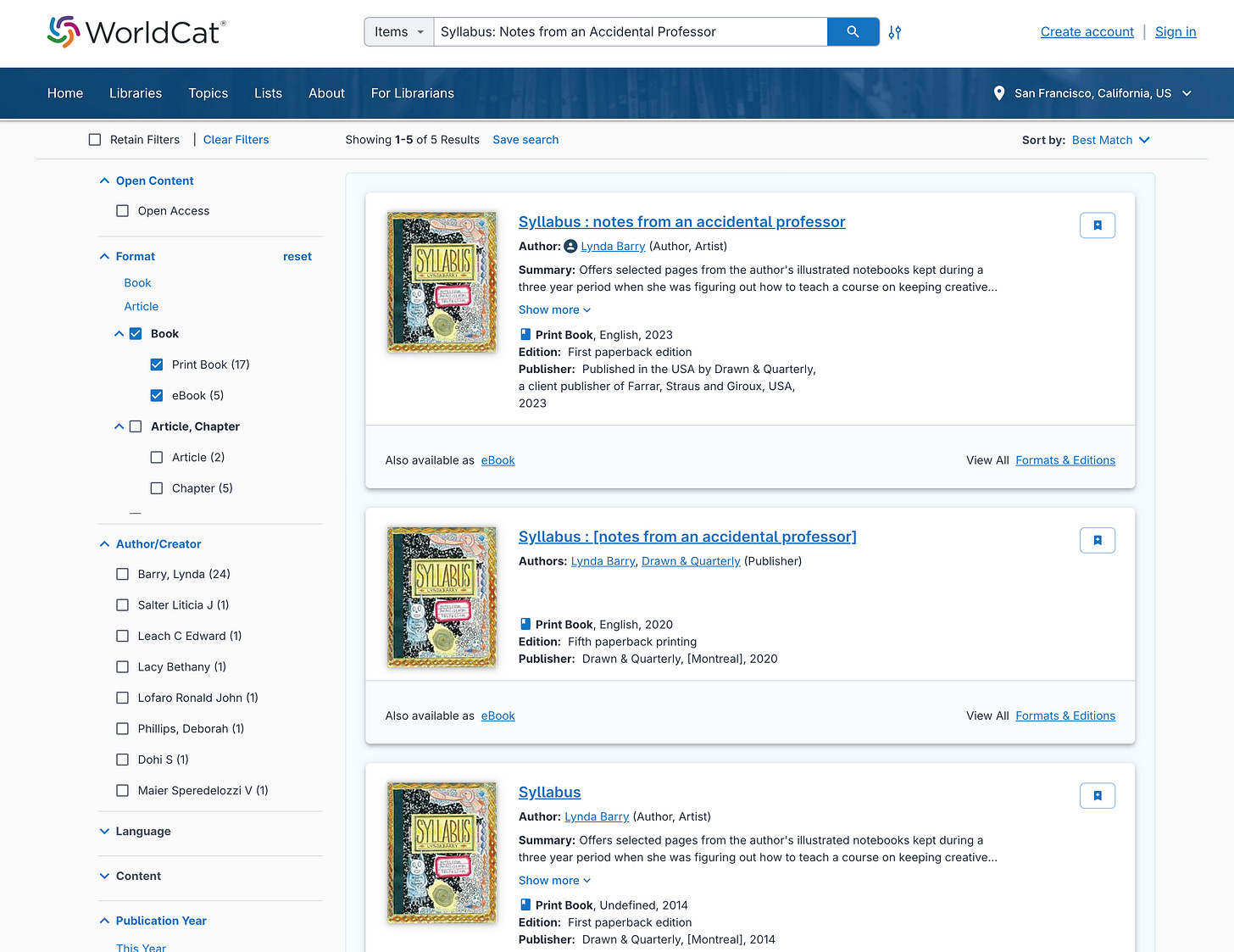The image size is (1234, 952).
Task: Click Drawn & Quarterly publisher link
Action: [691, 561]
